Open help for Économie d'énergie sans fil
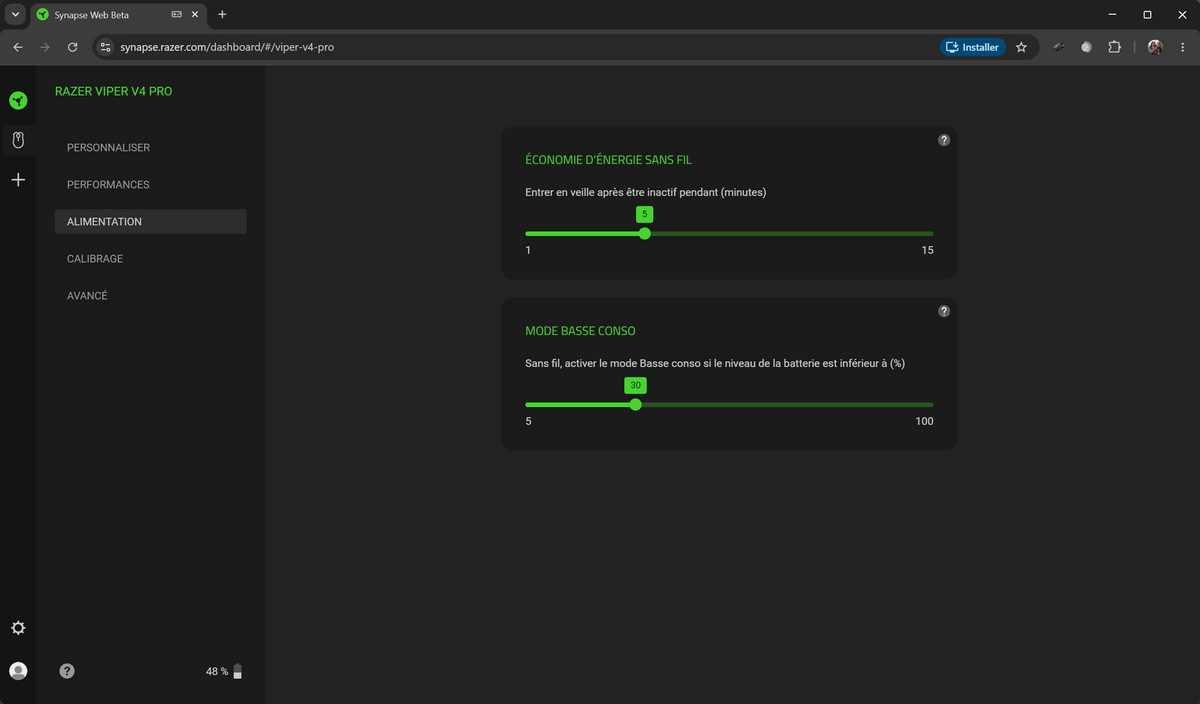Screen dimensions: 1200x704 (944, 141)
